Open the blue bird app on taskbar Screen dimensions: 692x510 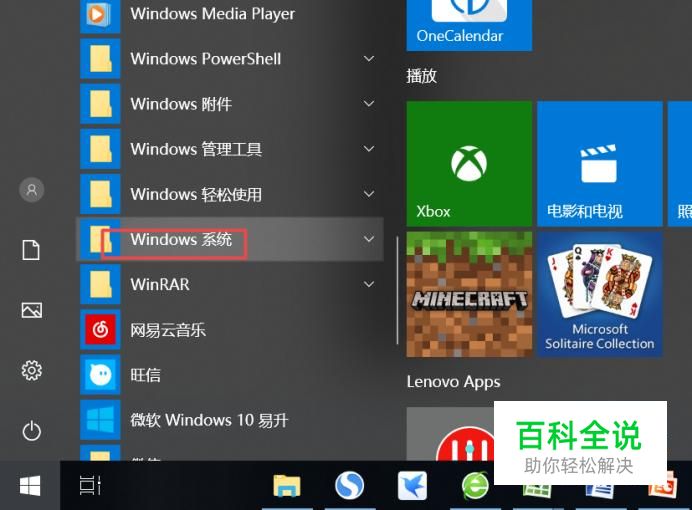(412, 486)
